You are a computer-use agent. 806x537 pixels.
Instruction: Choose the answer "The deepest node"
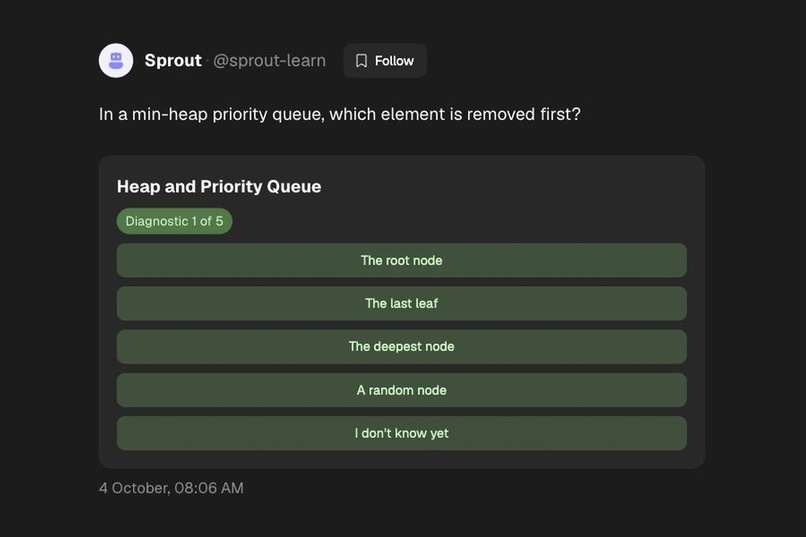pyautogui.click(x=401, y=347)
